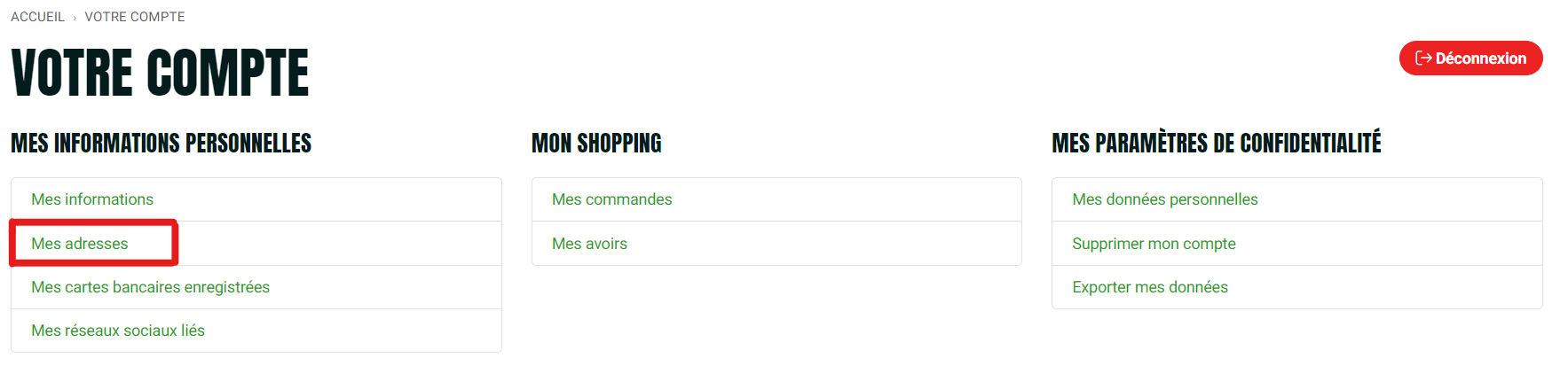Open Mes données personnelles
Screen dimensions: 1568x366
[x=1164, y=199]
